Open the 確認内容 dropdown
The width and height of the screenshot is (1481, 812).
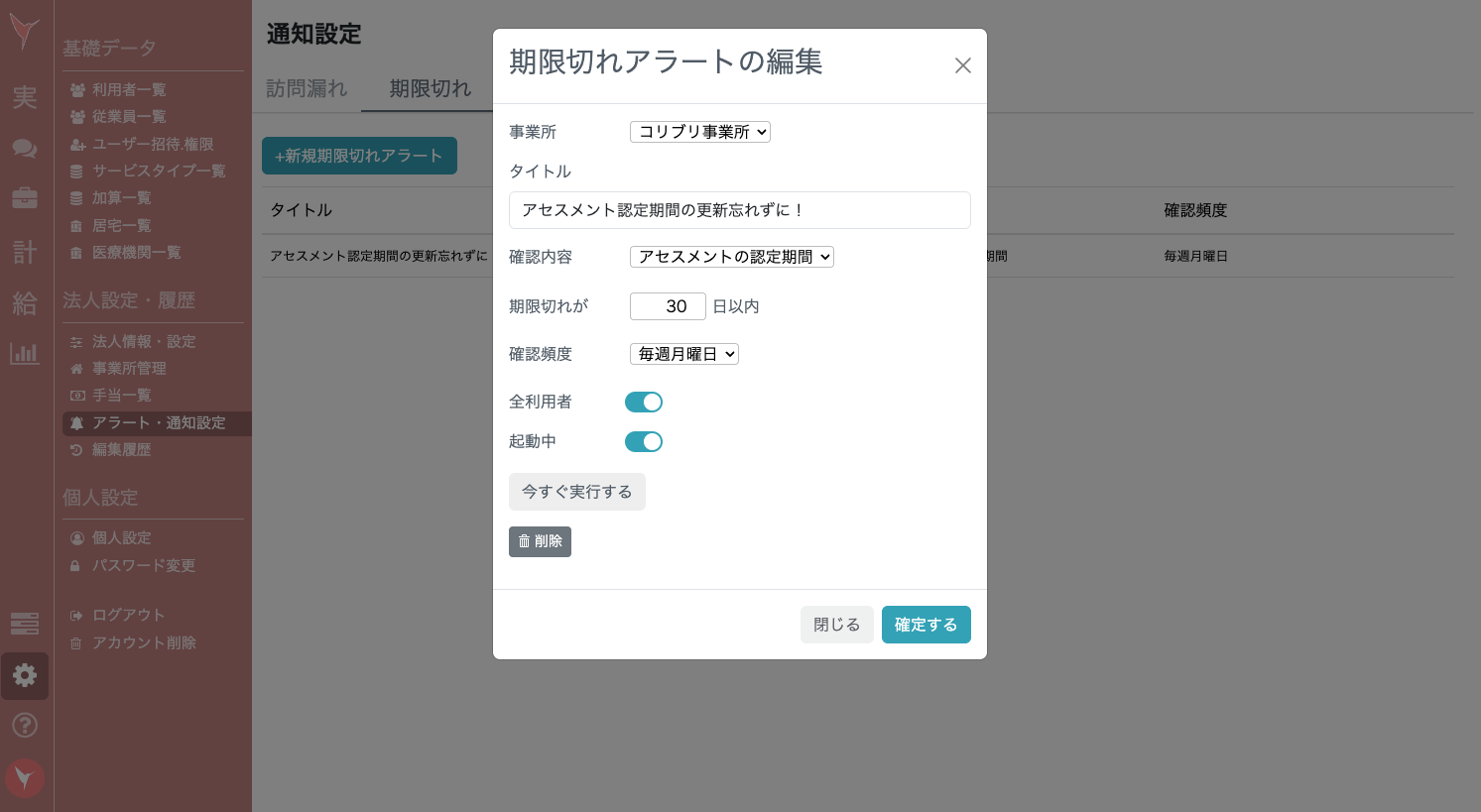[731, 256]
